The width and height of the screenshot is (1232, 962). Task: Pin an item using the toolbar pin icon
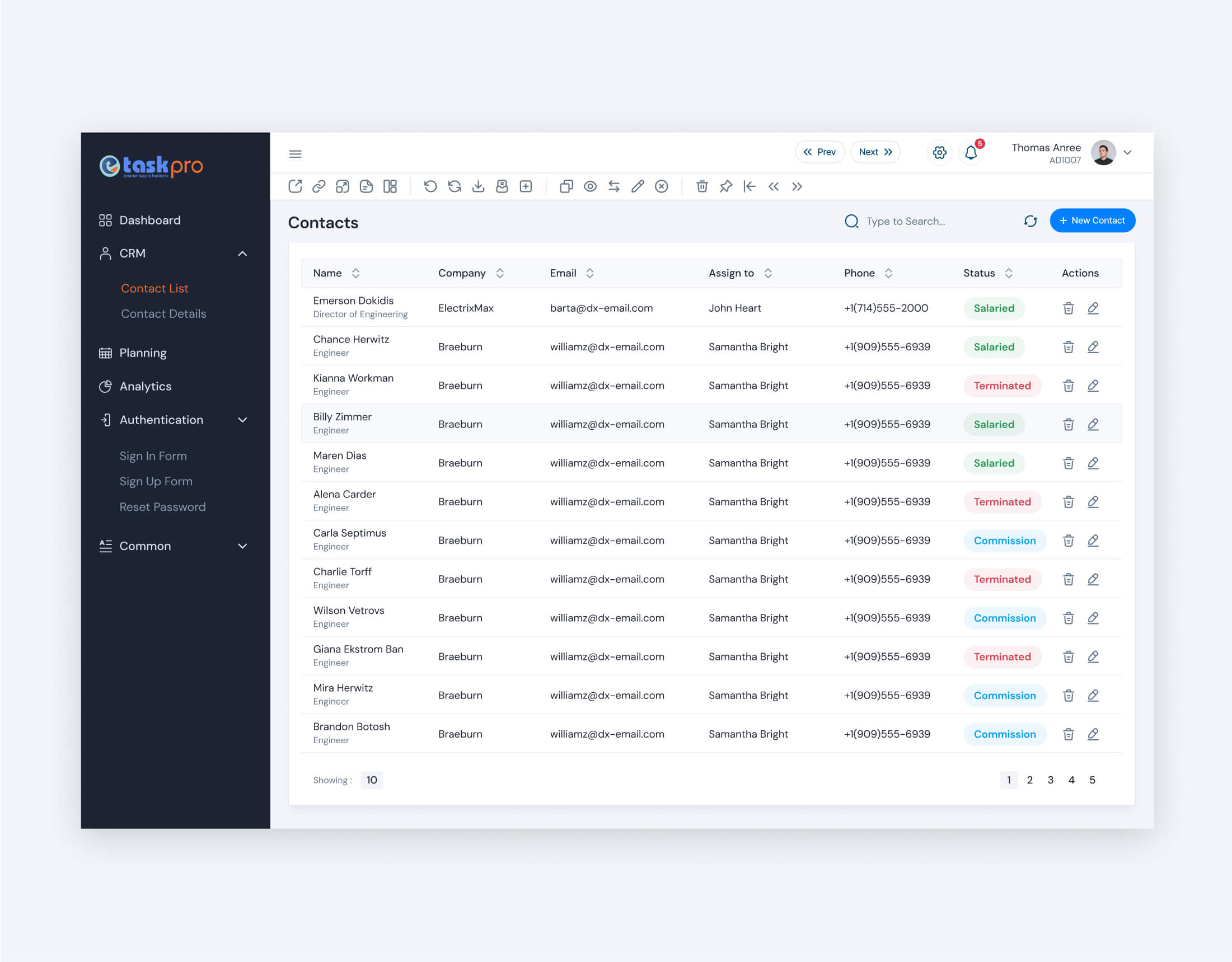[x=725, y=186]
